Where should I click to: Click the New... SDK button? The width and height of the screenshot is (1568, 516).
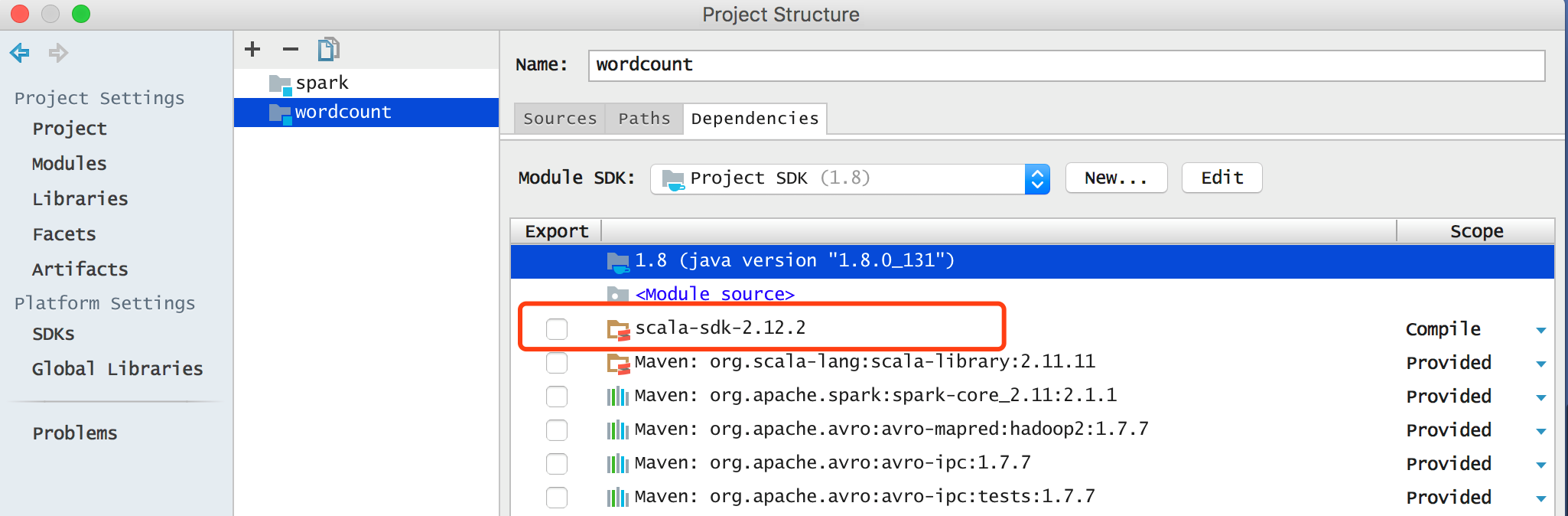point(1116,178)
